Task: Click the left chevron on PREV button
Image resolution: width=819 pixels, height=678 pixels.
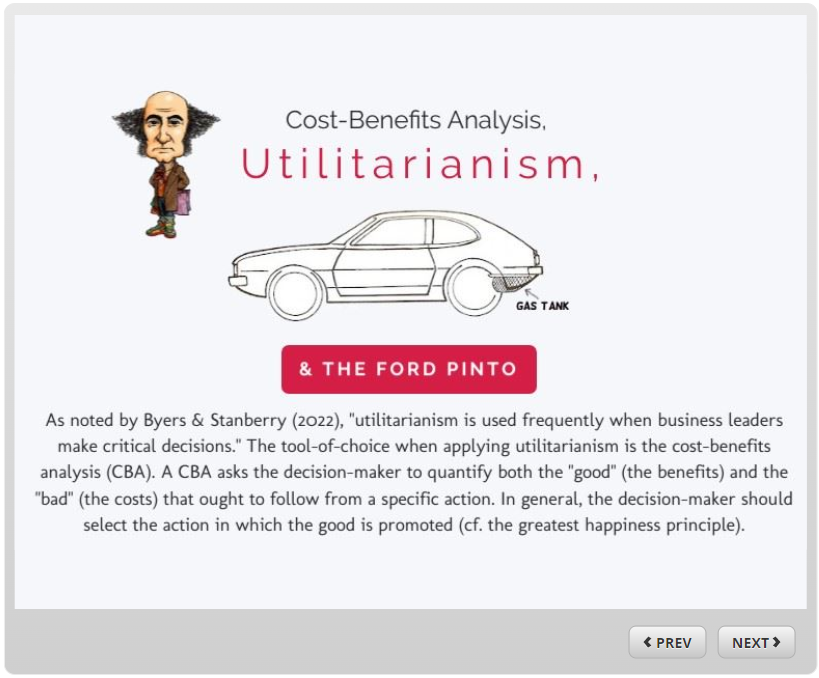Action: point(648,642)
